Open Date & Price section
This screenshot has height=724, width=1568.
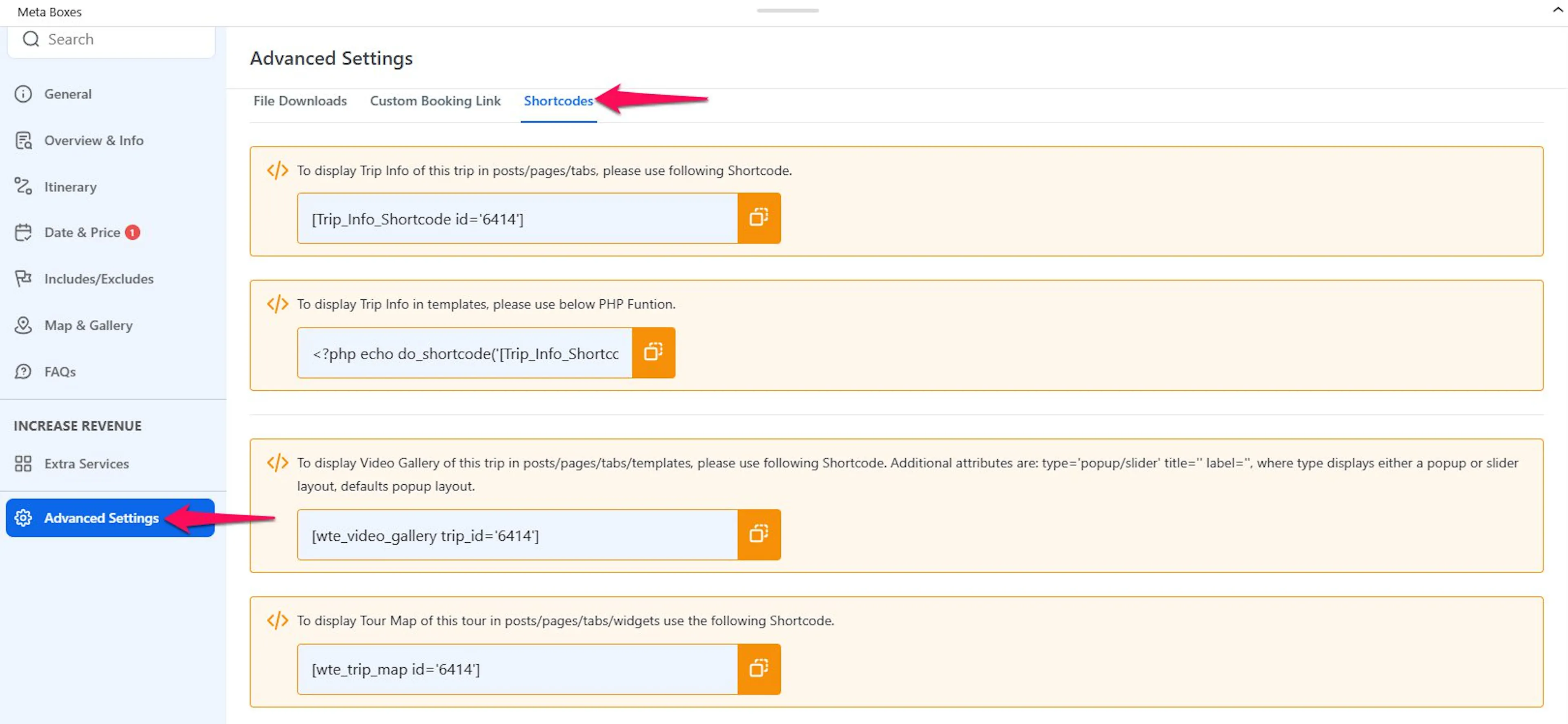82,233
